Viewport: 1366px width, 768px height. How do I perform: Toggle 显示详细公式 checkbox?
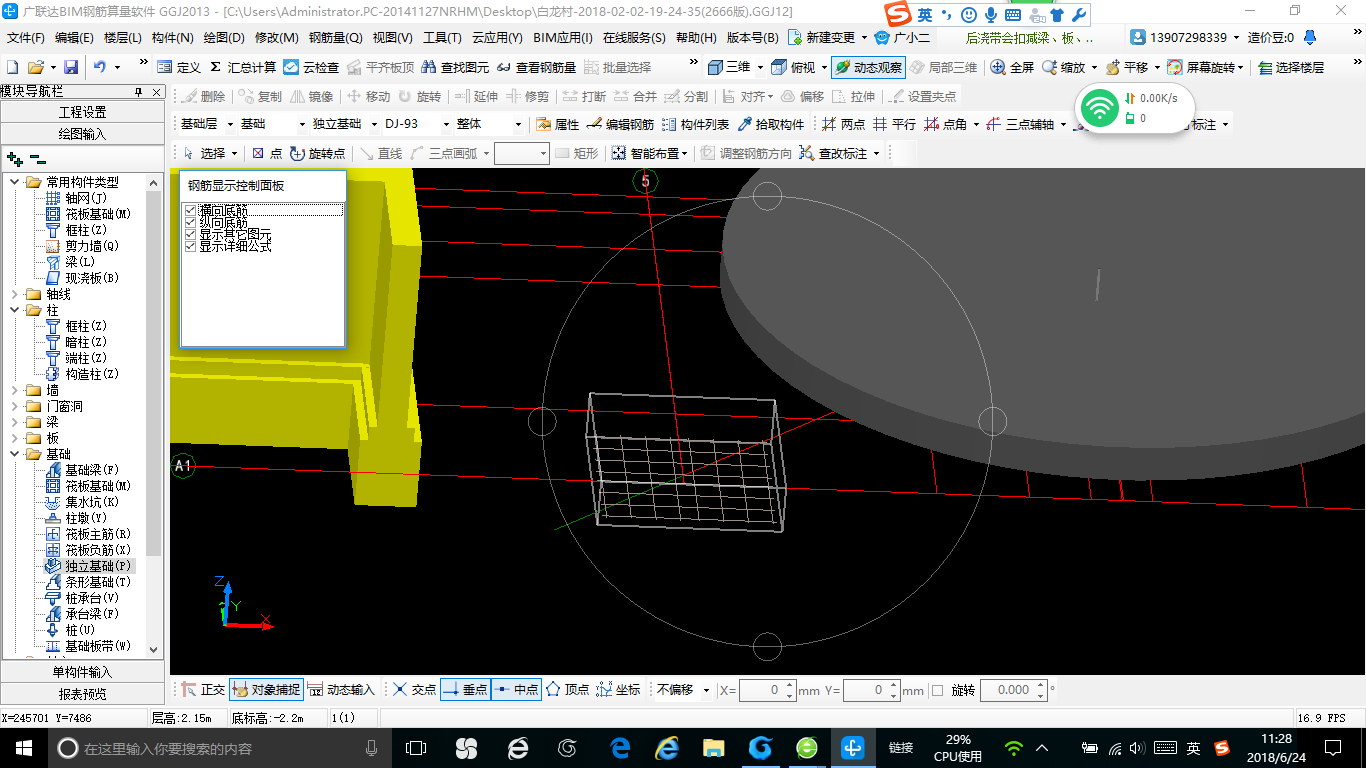[x=190, y=246]
